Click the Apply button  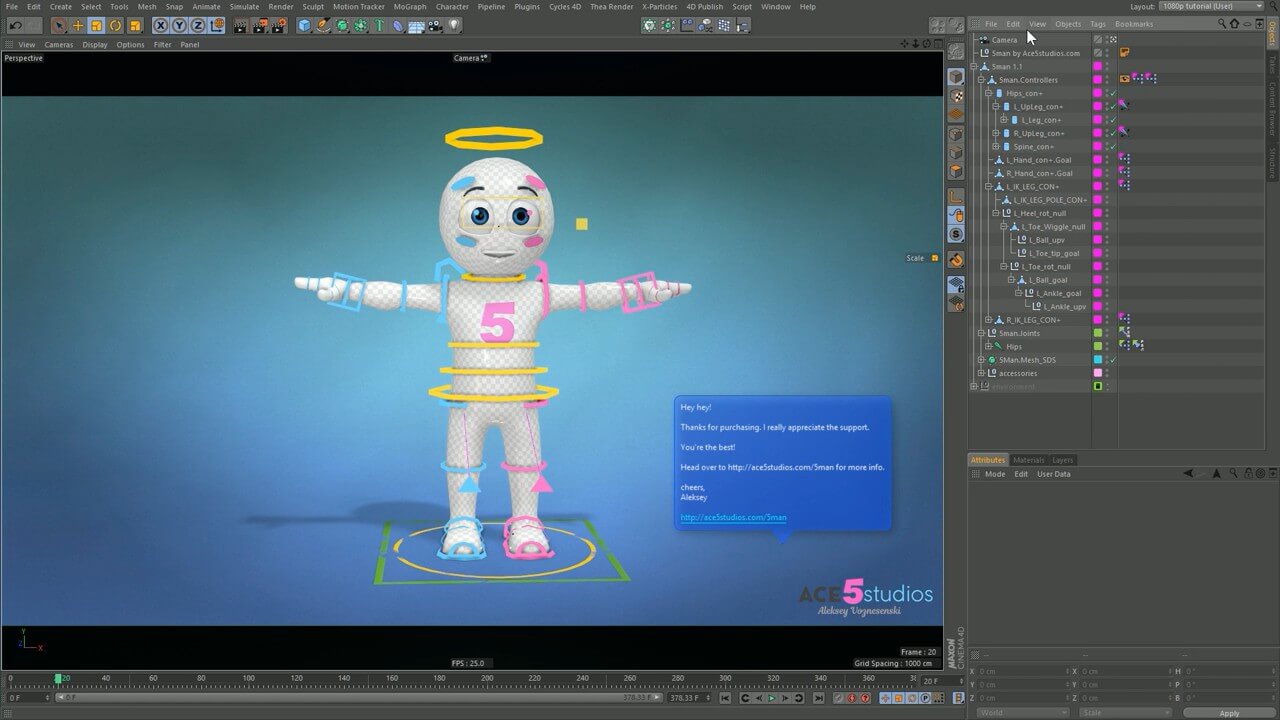click(x=1229, y=713)
